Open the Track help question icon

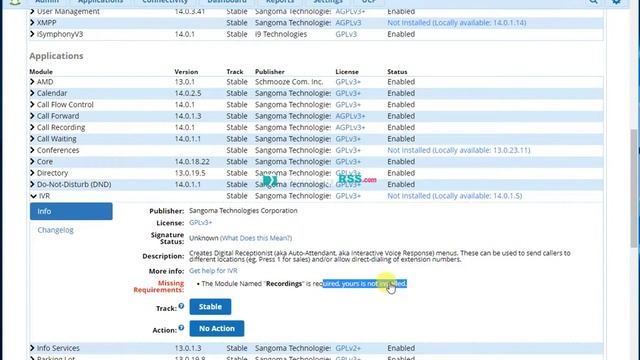coord(181,306)
